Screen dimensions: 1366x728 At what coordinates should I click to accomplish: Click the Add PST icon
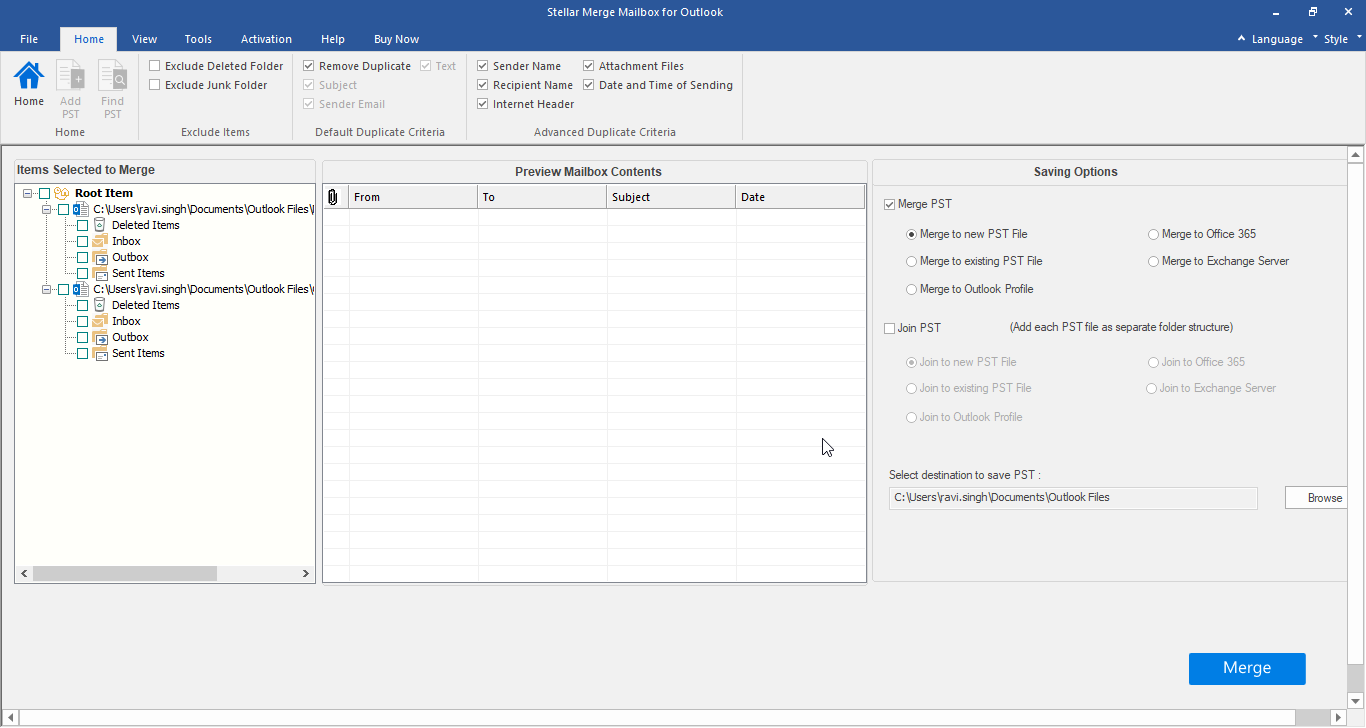point(70,75)
